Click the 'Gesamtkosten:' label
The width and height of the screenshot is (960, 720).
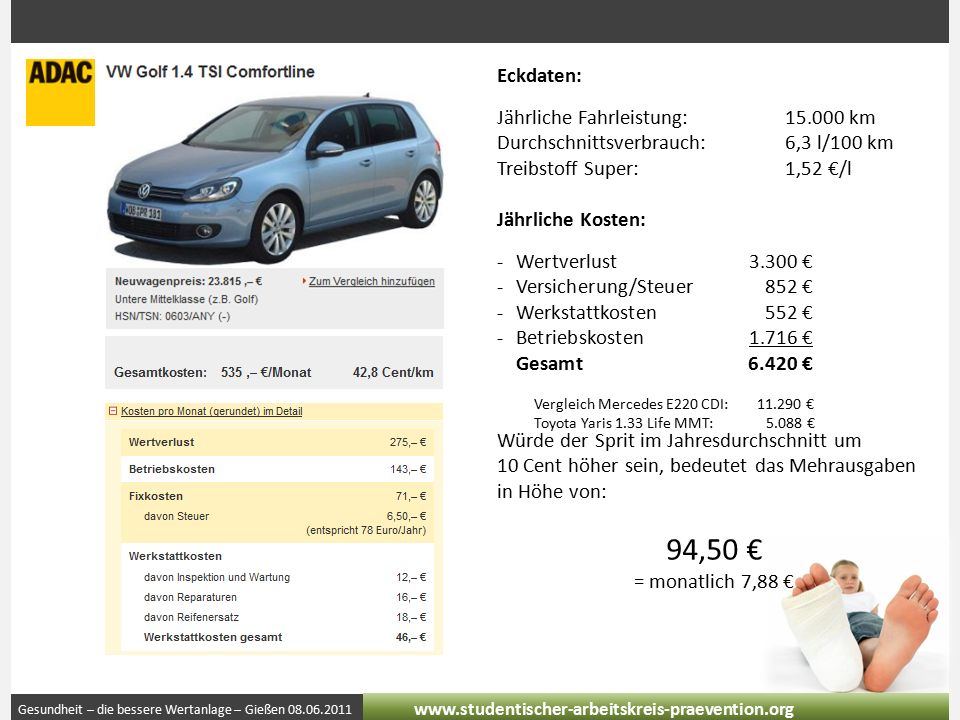[160, 372]
